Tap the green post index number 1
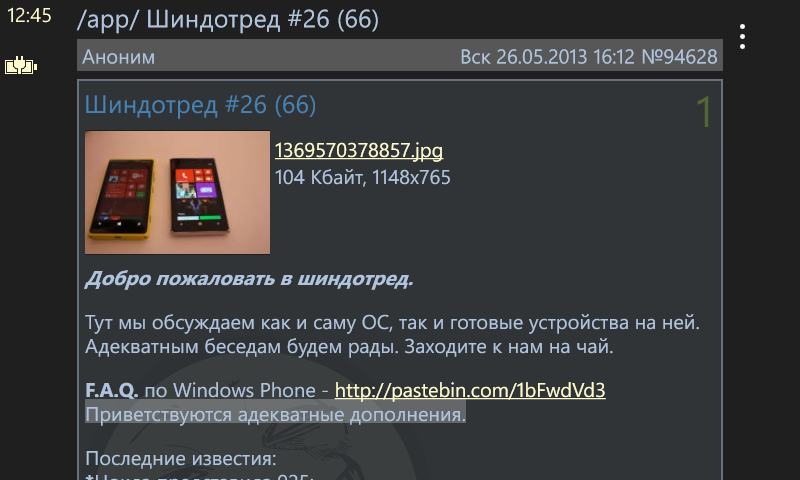Viewport: 800px width, 480px height. pos(704,112)
